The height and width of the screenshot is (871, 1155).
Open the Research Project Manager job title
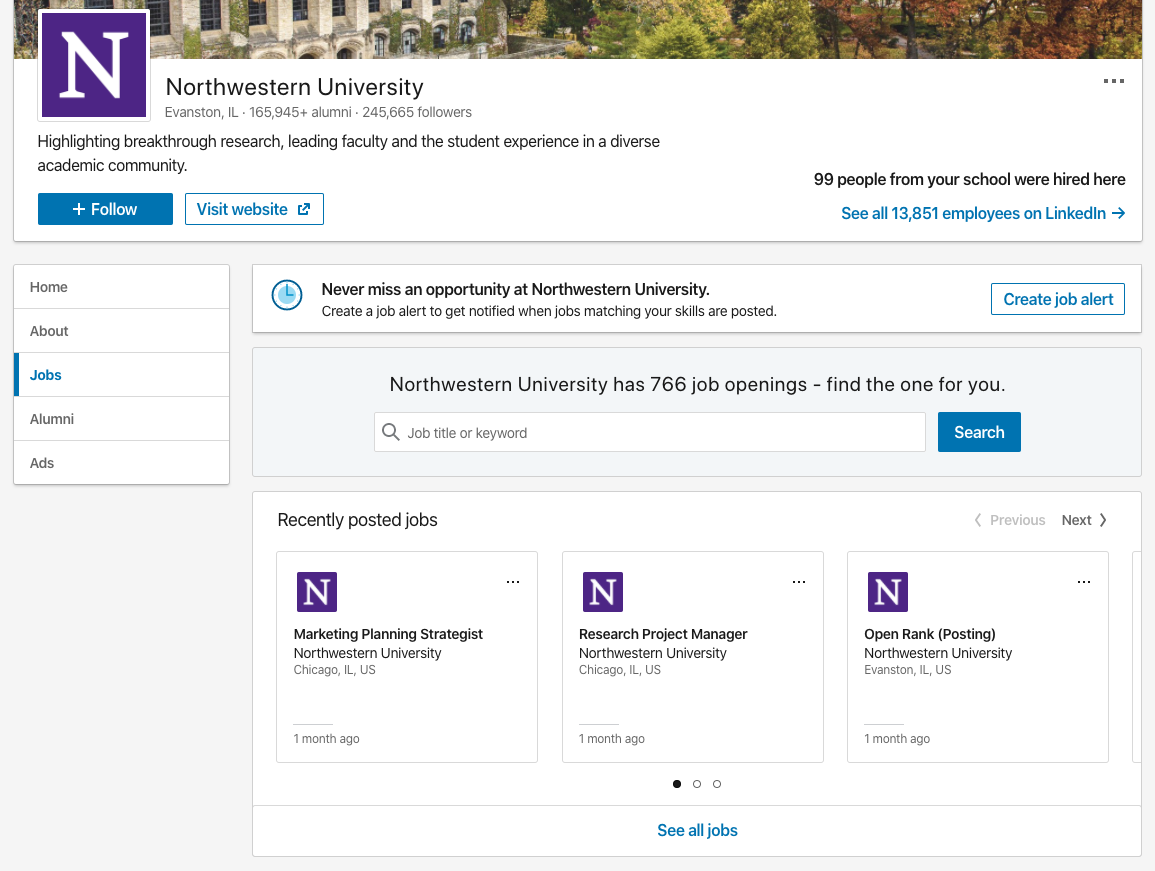[663, 634]
